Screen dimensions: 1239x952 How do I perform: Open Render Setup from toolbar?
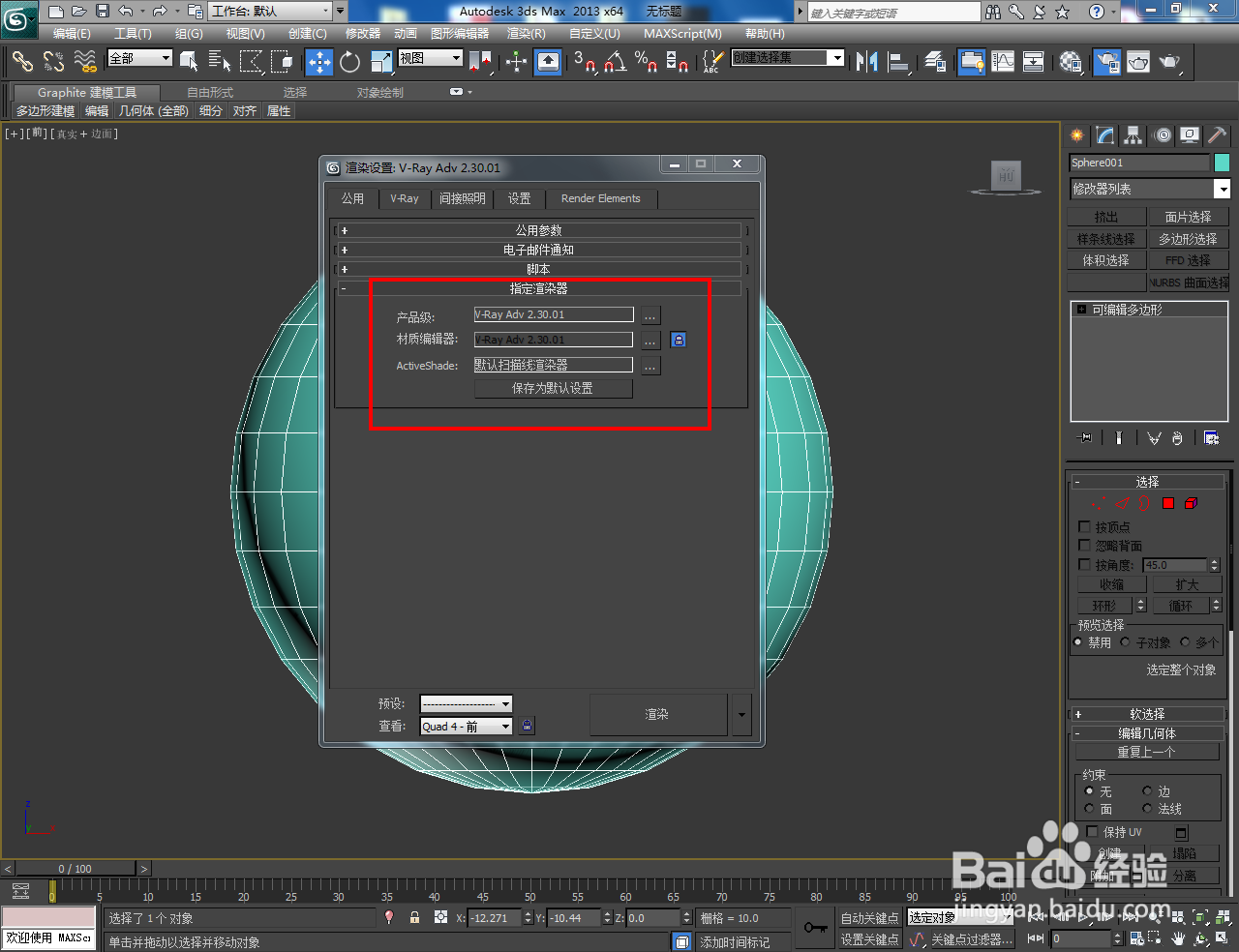1105,62
